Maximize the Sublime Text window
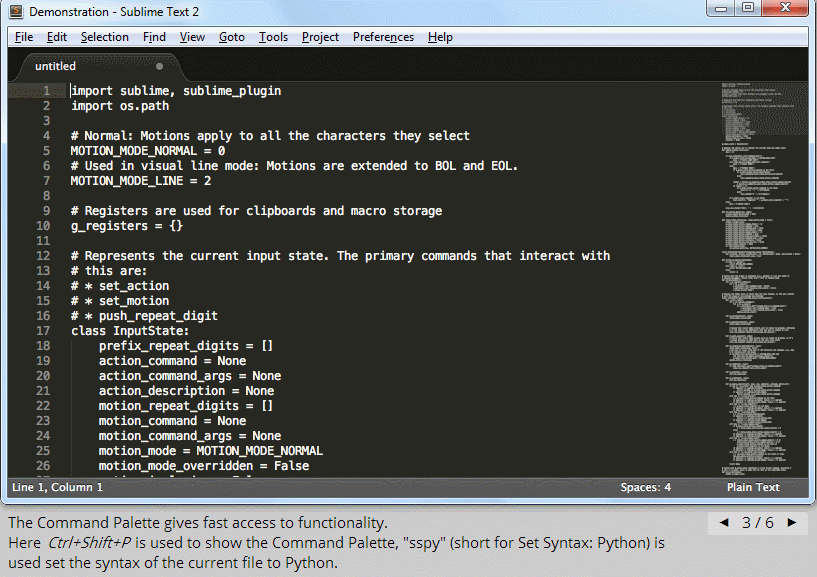Screen dimensions: 817x577 tap(748, 8)
